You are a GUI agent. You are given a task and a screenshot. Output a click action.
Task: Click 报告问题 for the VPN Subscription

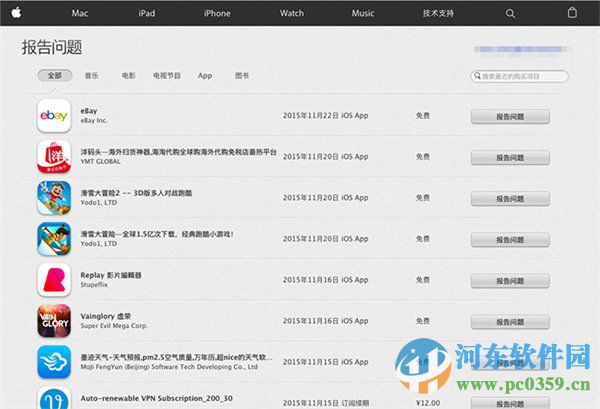[510, 403]
